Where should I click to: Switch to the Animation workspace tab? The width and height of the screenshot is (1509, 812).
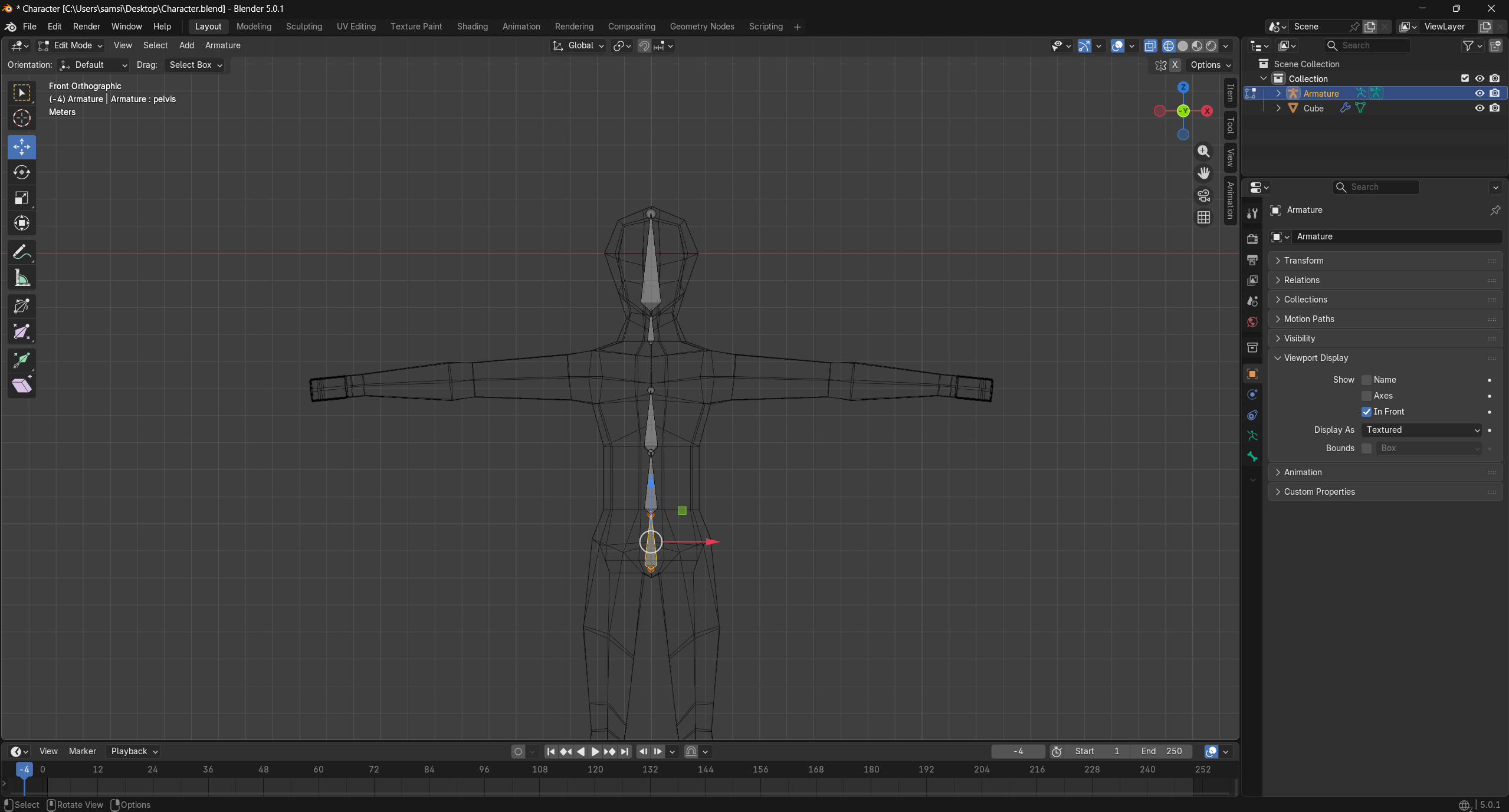[x=521, y=27]
